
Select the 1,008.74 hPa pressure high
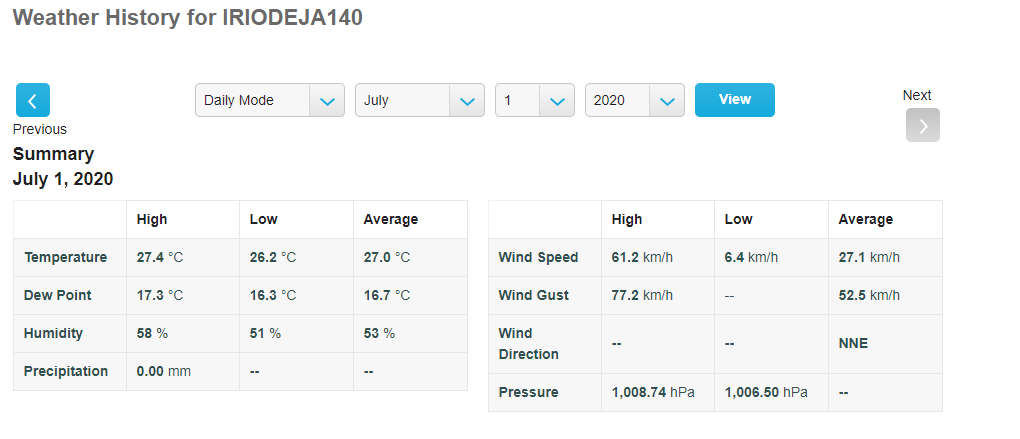(x=653, y=392)
